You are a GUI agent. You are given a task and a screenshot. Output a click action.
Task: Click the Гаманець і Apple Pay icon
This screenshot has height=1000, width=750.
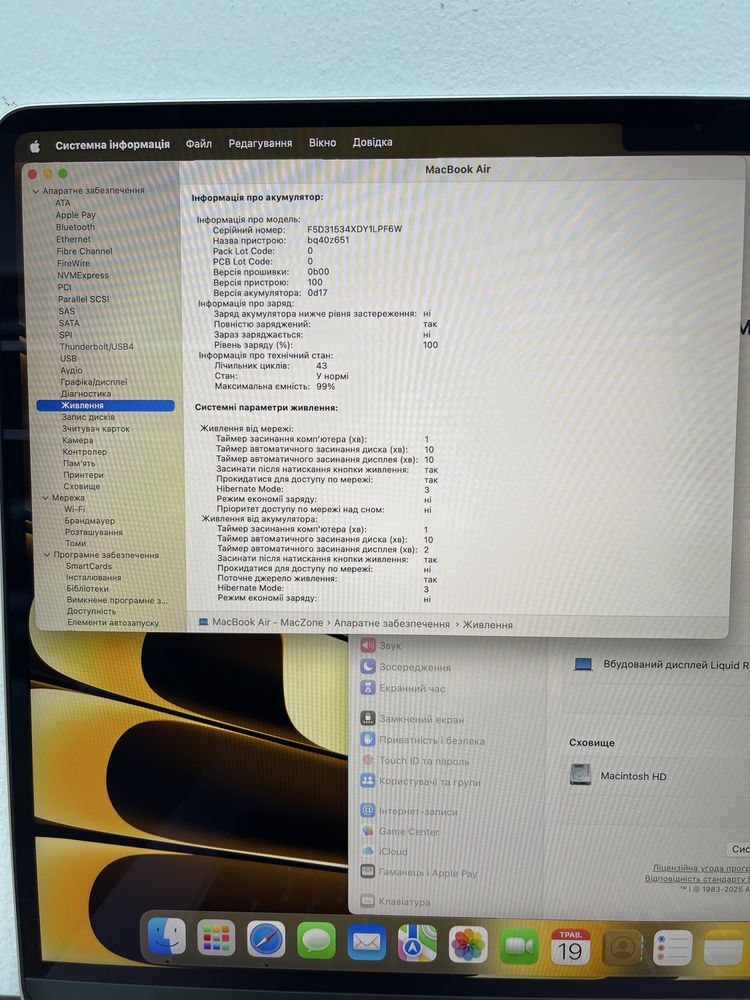pos(368,871)
